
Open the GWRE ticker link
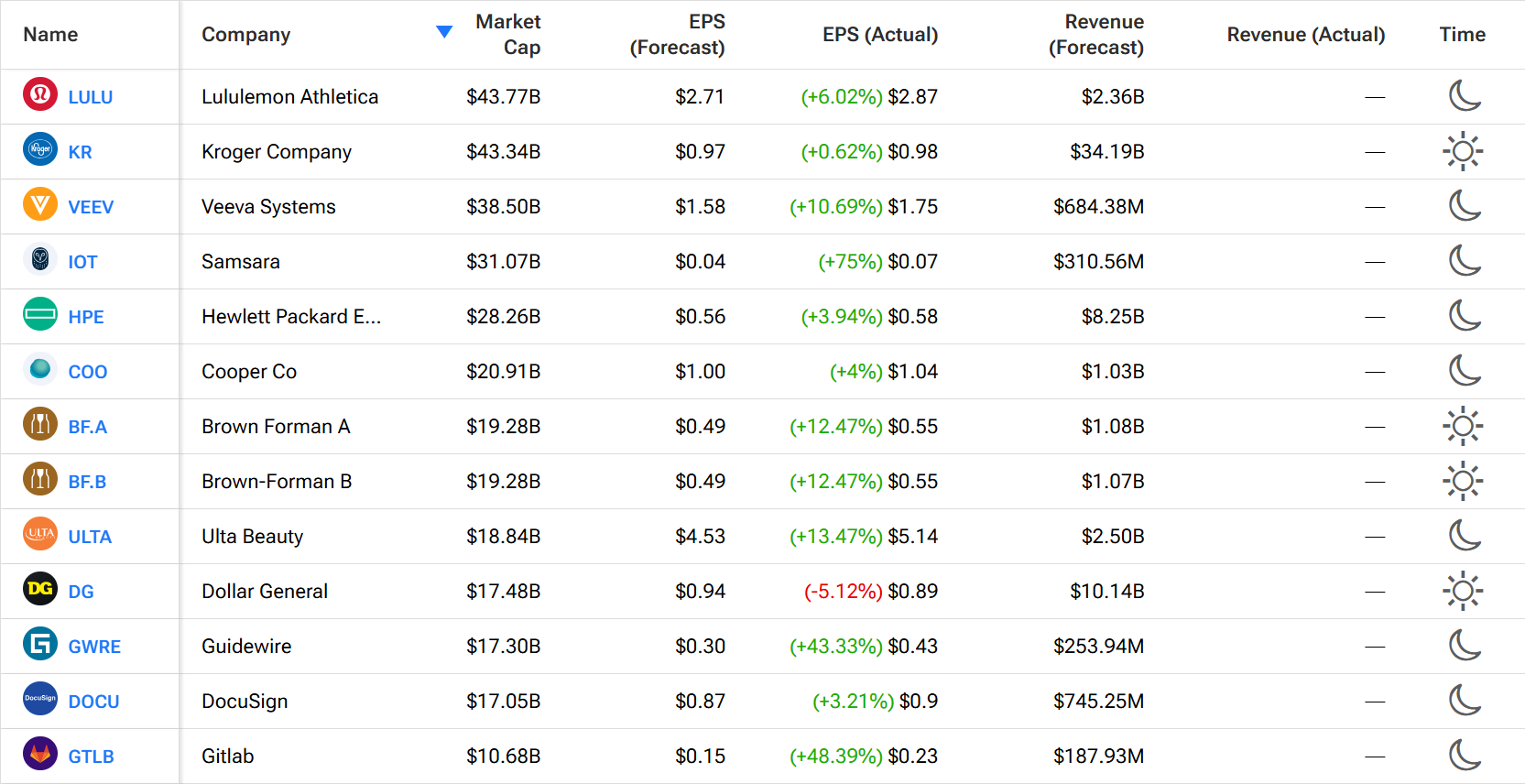tap(94, 647)
